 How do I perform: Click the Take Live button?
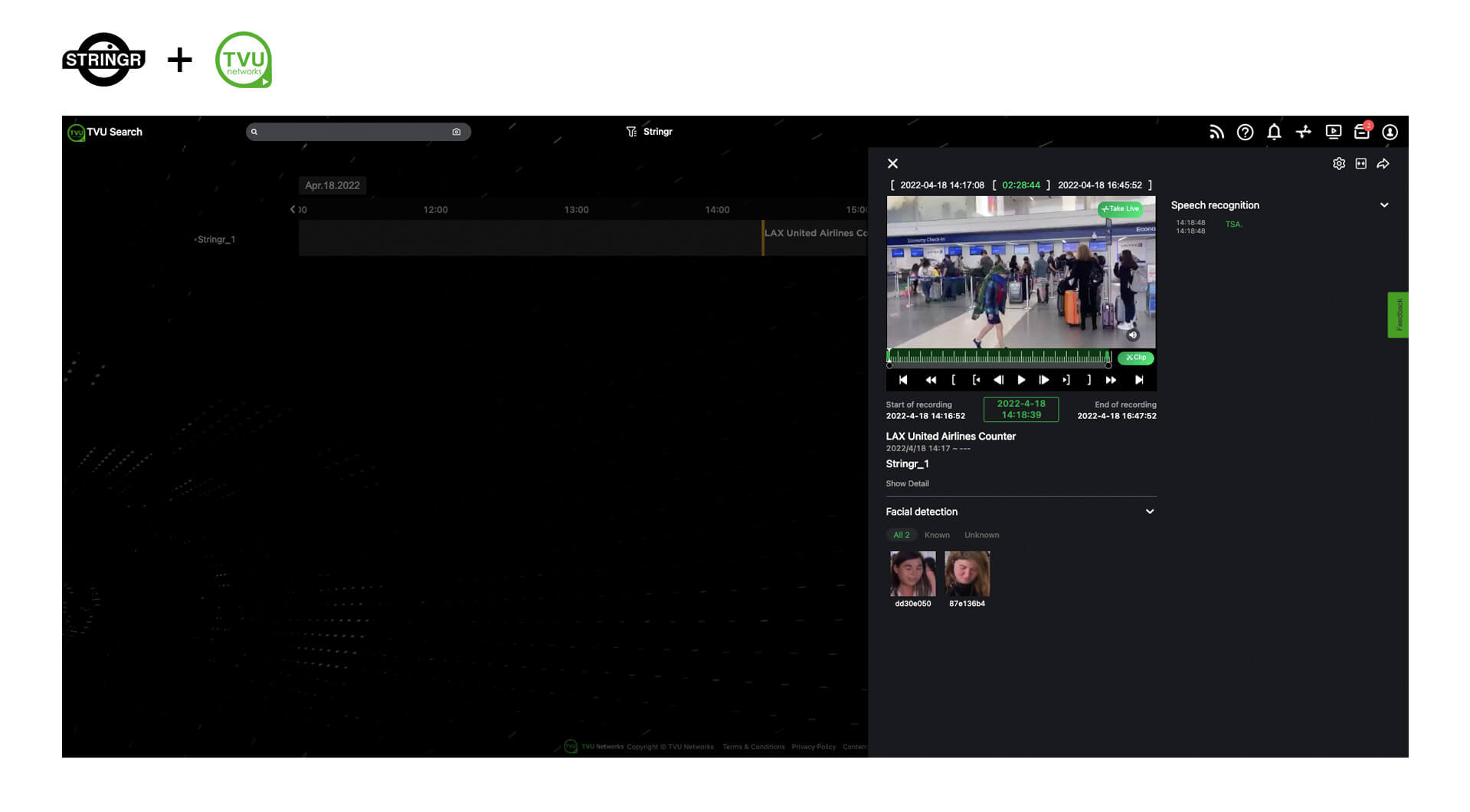(x=1120, y=209)
